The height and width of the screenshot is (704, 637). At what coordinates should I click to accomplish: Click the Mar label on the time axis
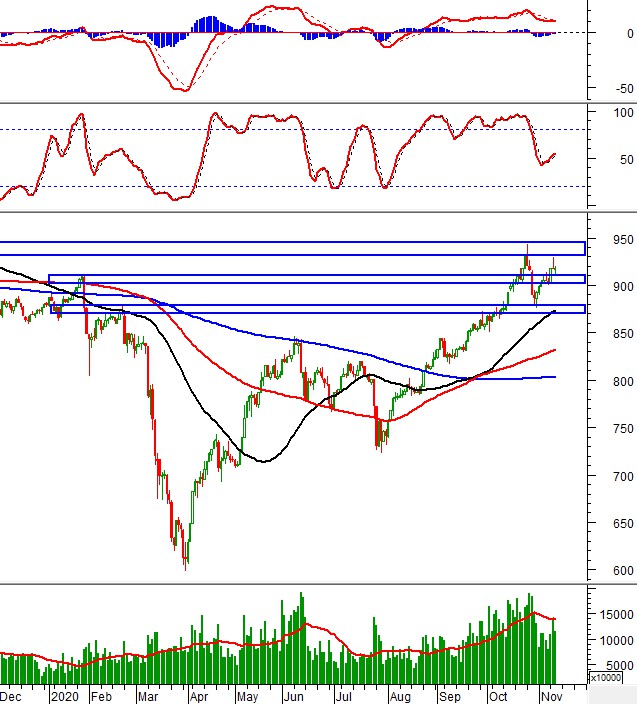pos(146,694)
